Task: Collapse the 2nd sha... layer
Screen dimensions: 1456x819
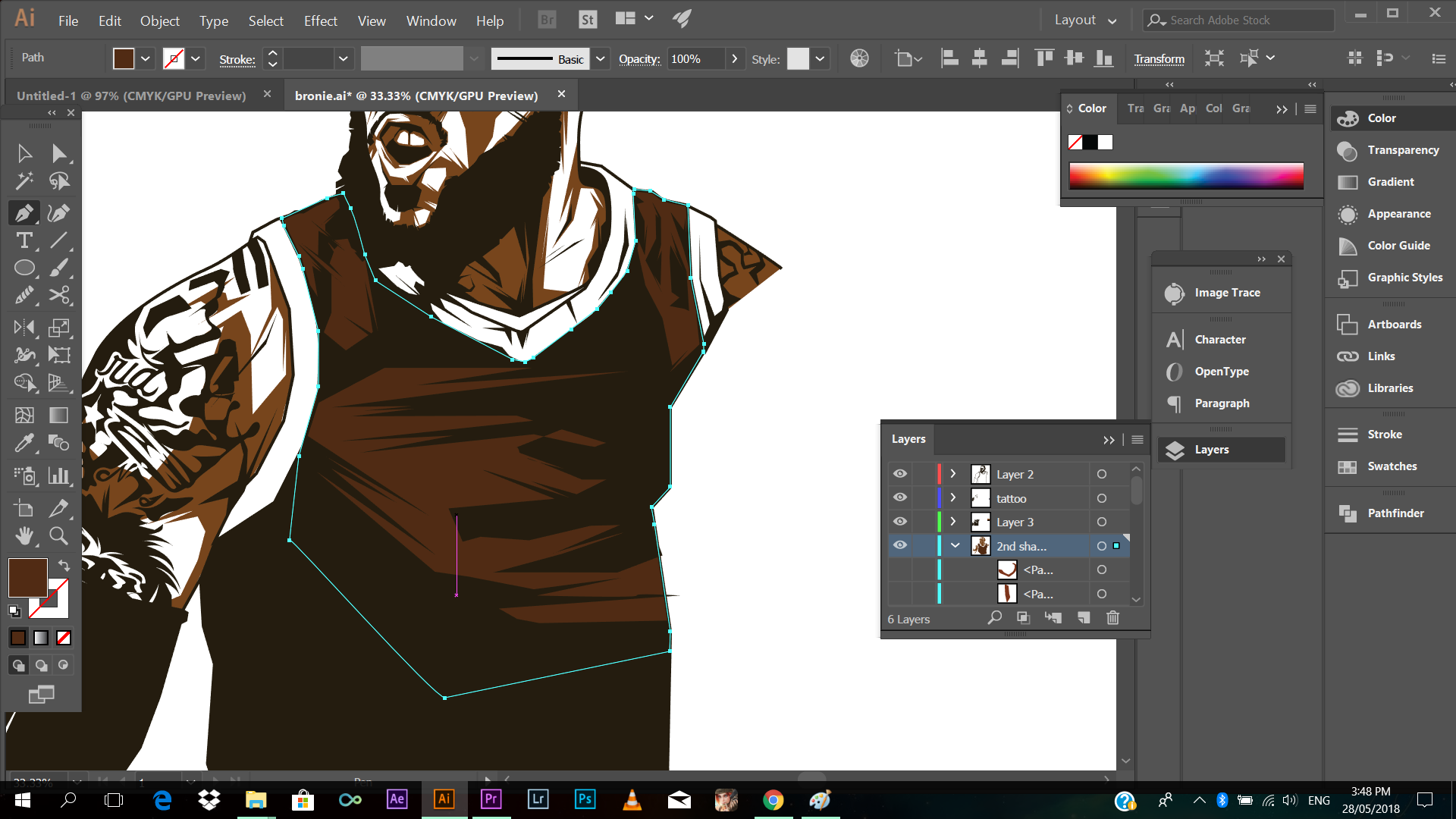Action: [955, 546]
